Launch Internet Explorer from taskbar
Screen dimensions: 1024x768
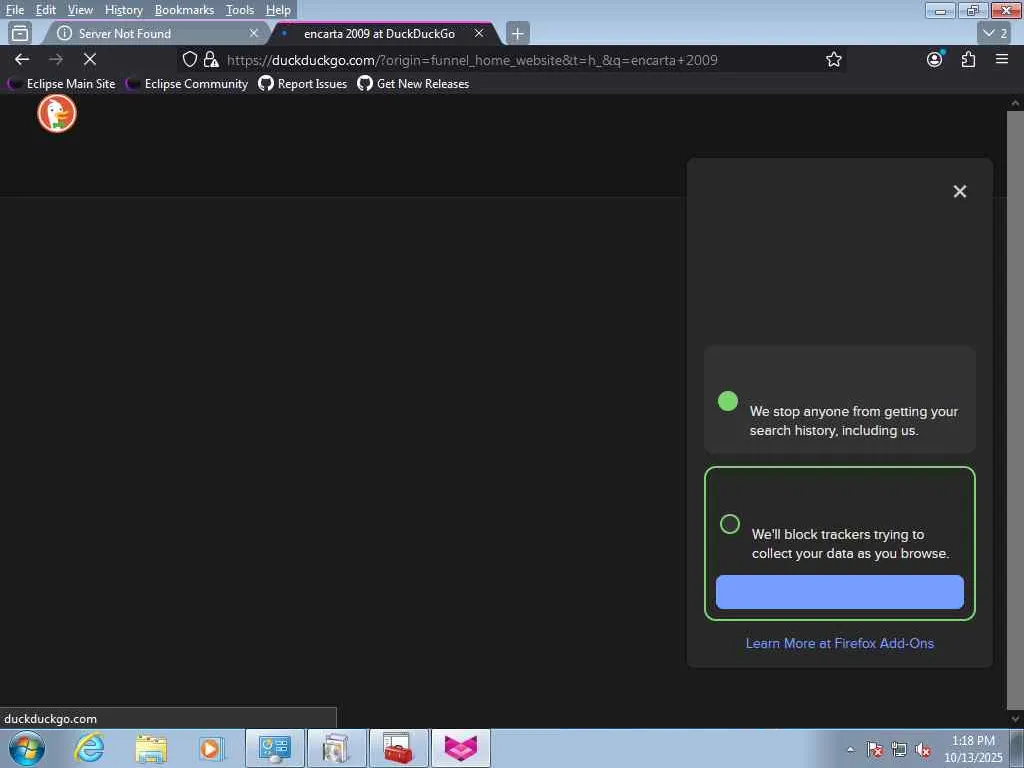click(89, 748)
